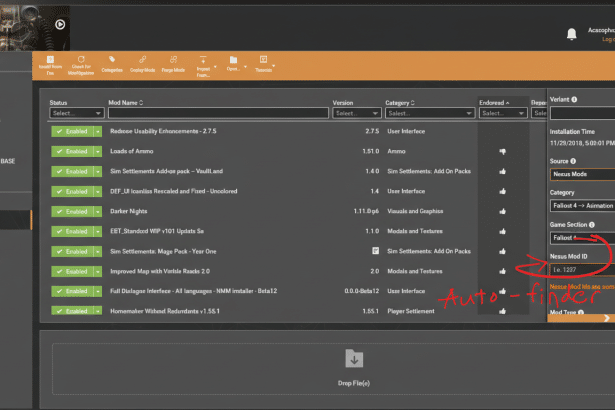The height and width of the screenshot is (410, 615).
Task: Endorse the Darker Nights mod
Action: [x=502, y=211]
